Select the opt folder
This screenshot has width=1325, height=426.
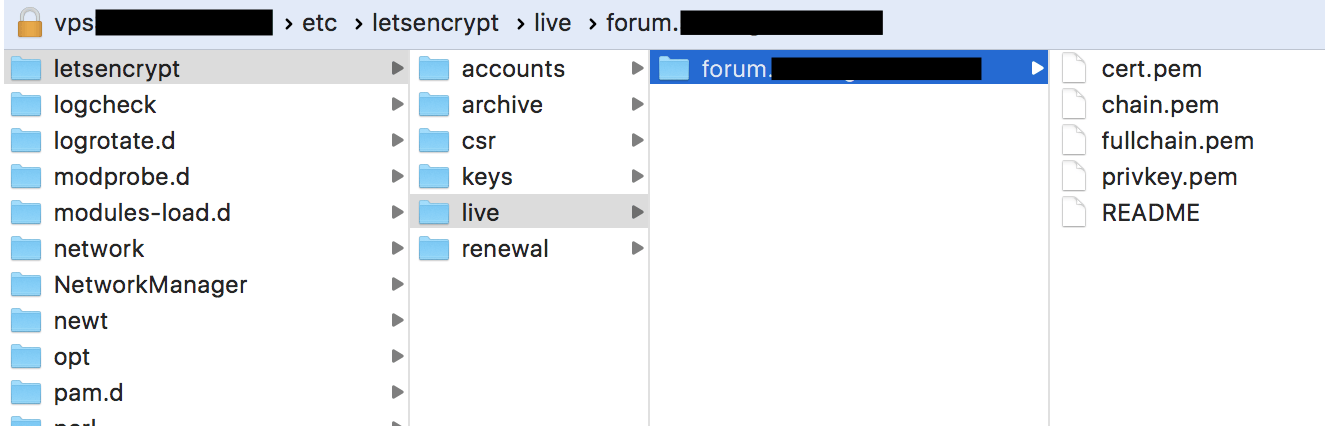[72, 357]
